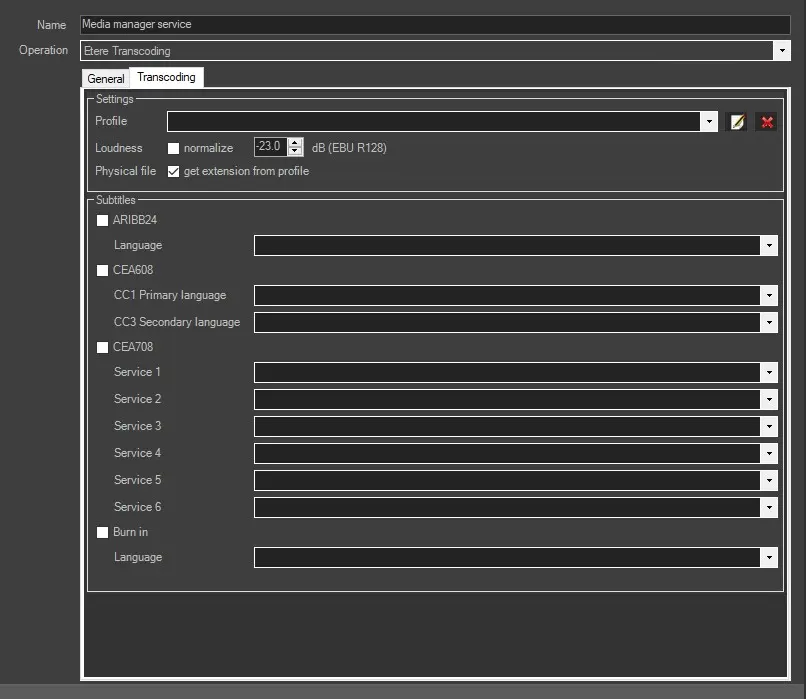Screen dimensions: 806x699
Task: Enable CEA708 subtitles checkbox
Action: pos(103,348)
